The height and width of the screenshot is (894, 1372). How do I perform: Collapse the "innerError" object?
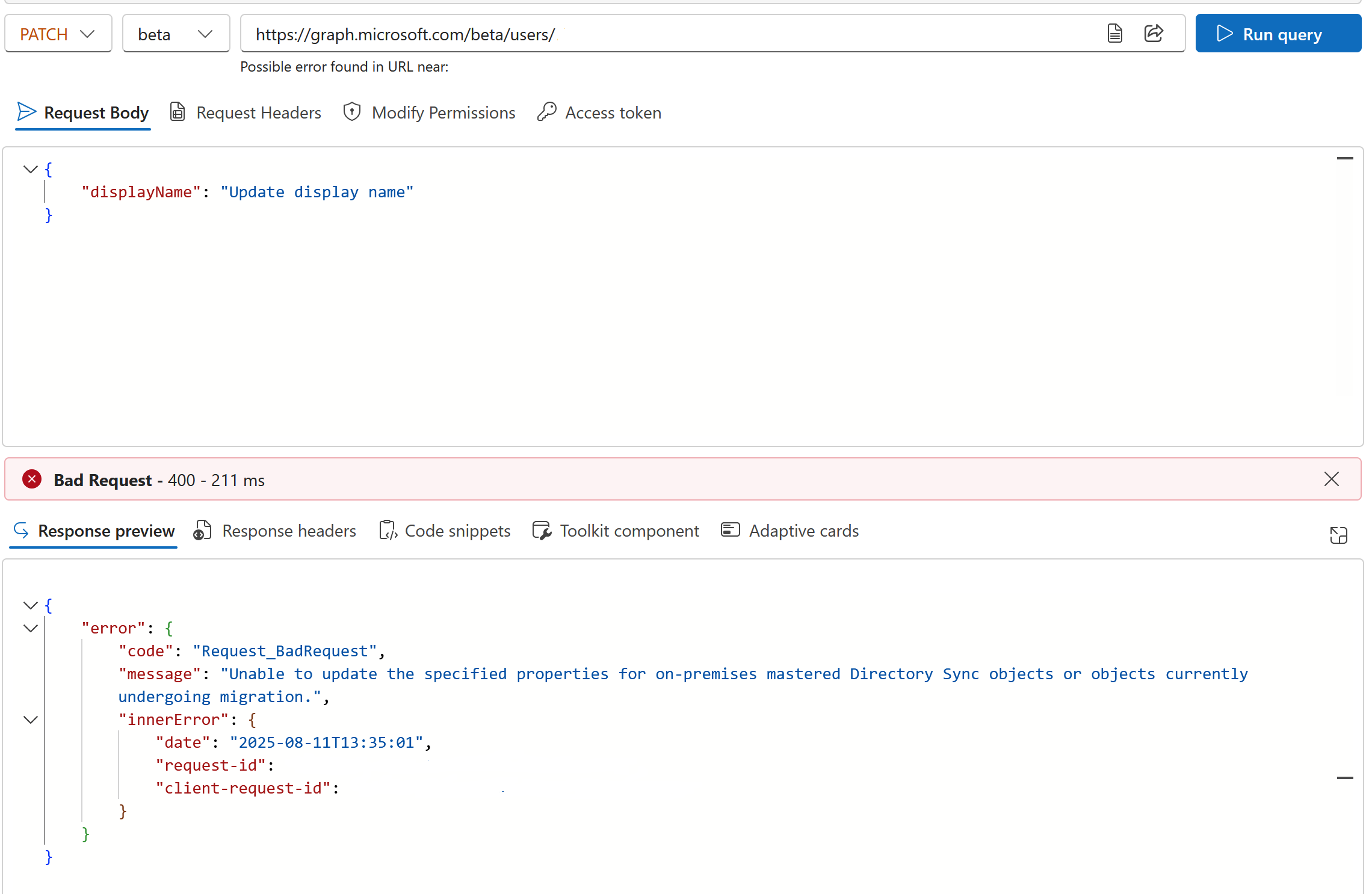click(30, 720)
